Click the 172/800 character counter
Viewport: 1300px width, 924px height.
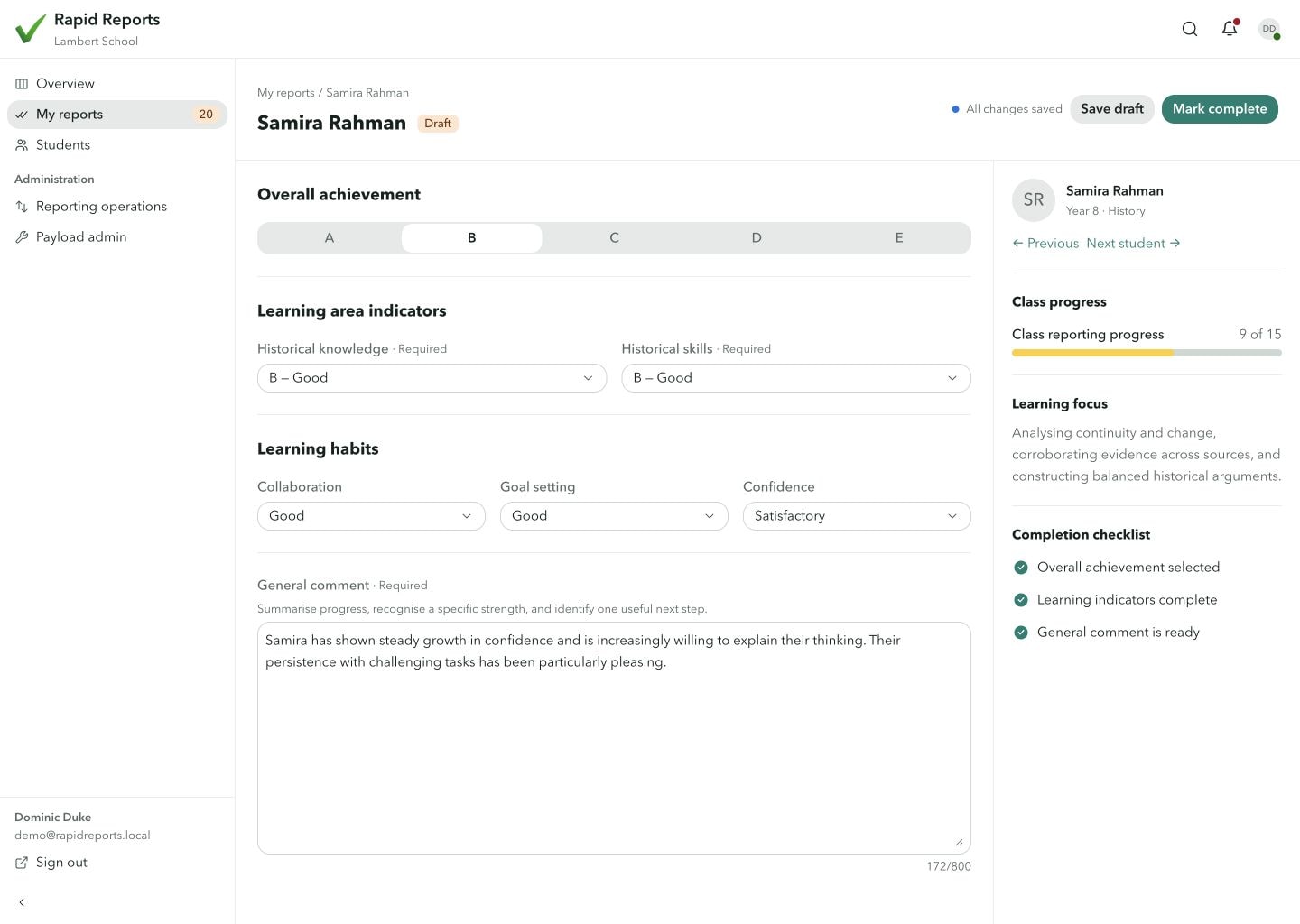(949, 866)
